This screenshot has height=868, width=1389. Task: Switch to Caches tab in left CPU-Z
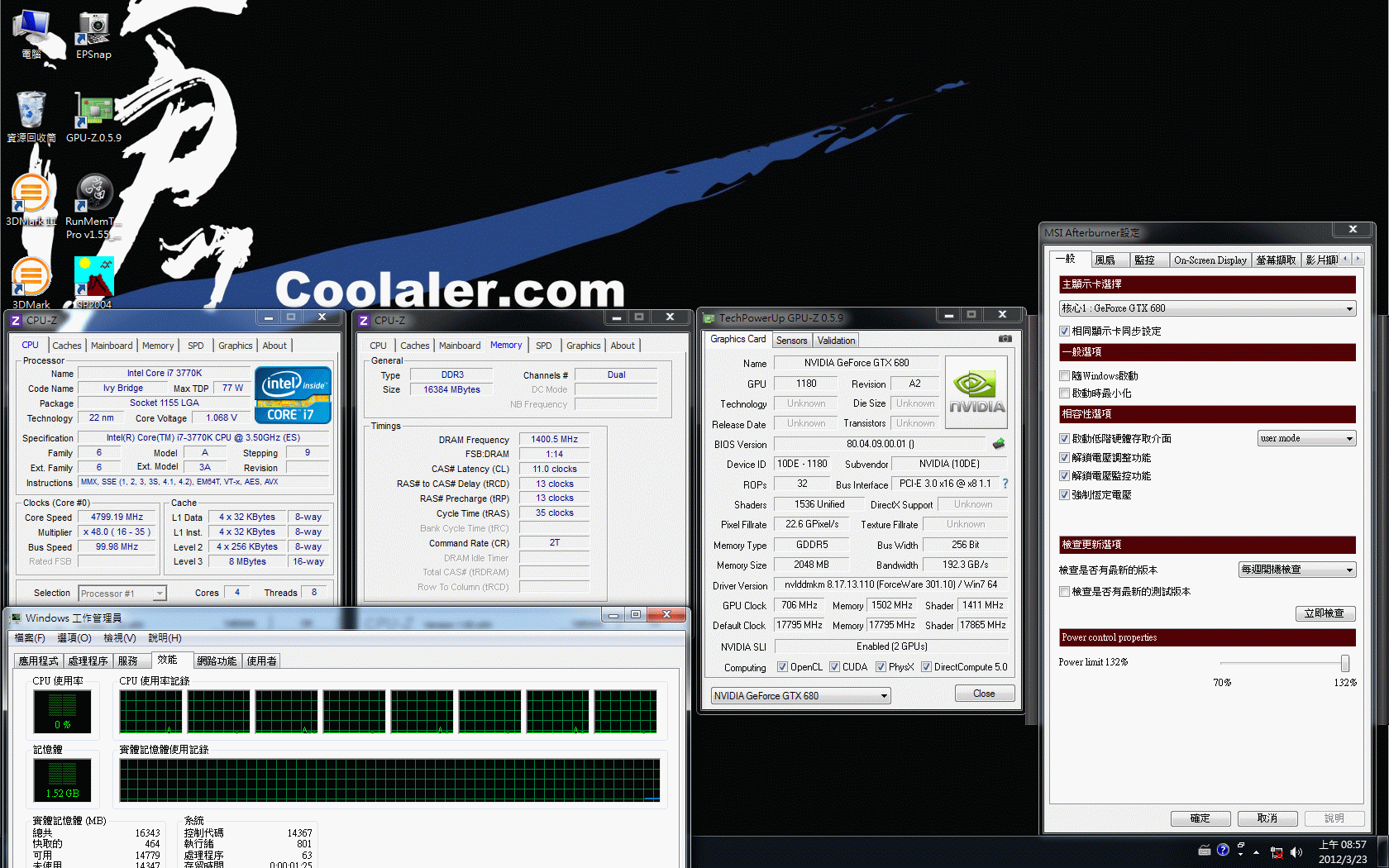click(67, 346)
